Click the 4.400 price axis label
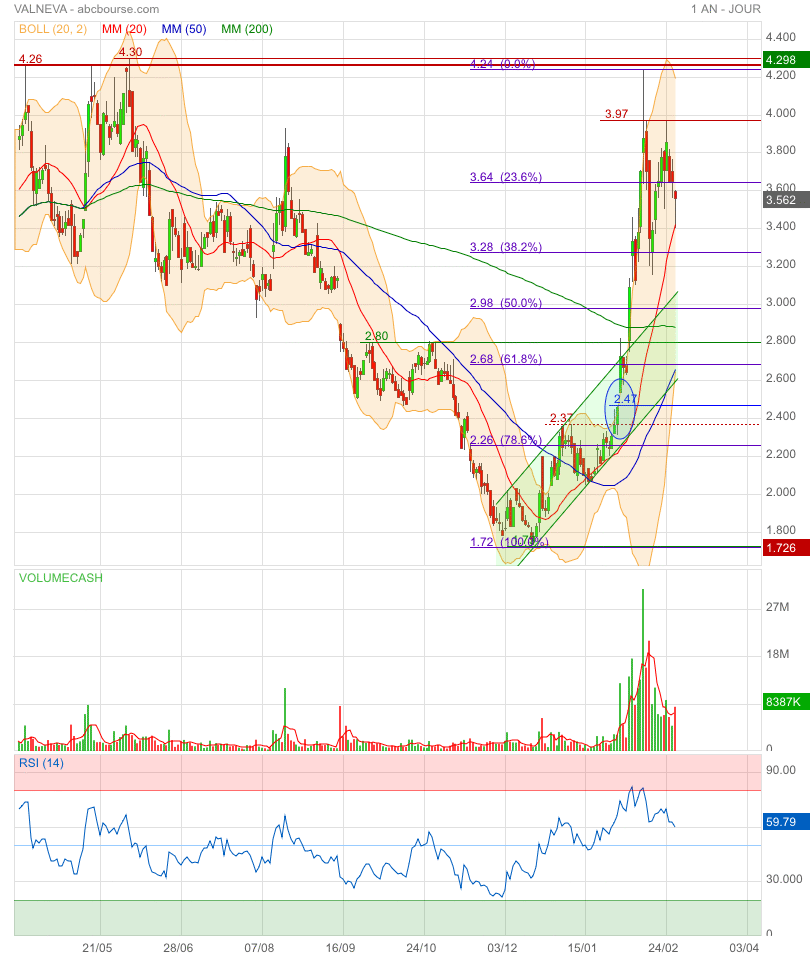The height and width of the screenshot is (958, 810). [781, 37]
